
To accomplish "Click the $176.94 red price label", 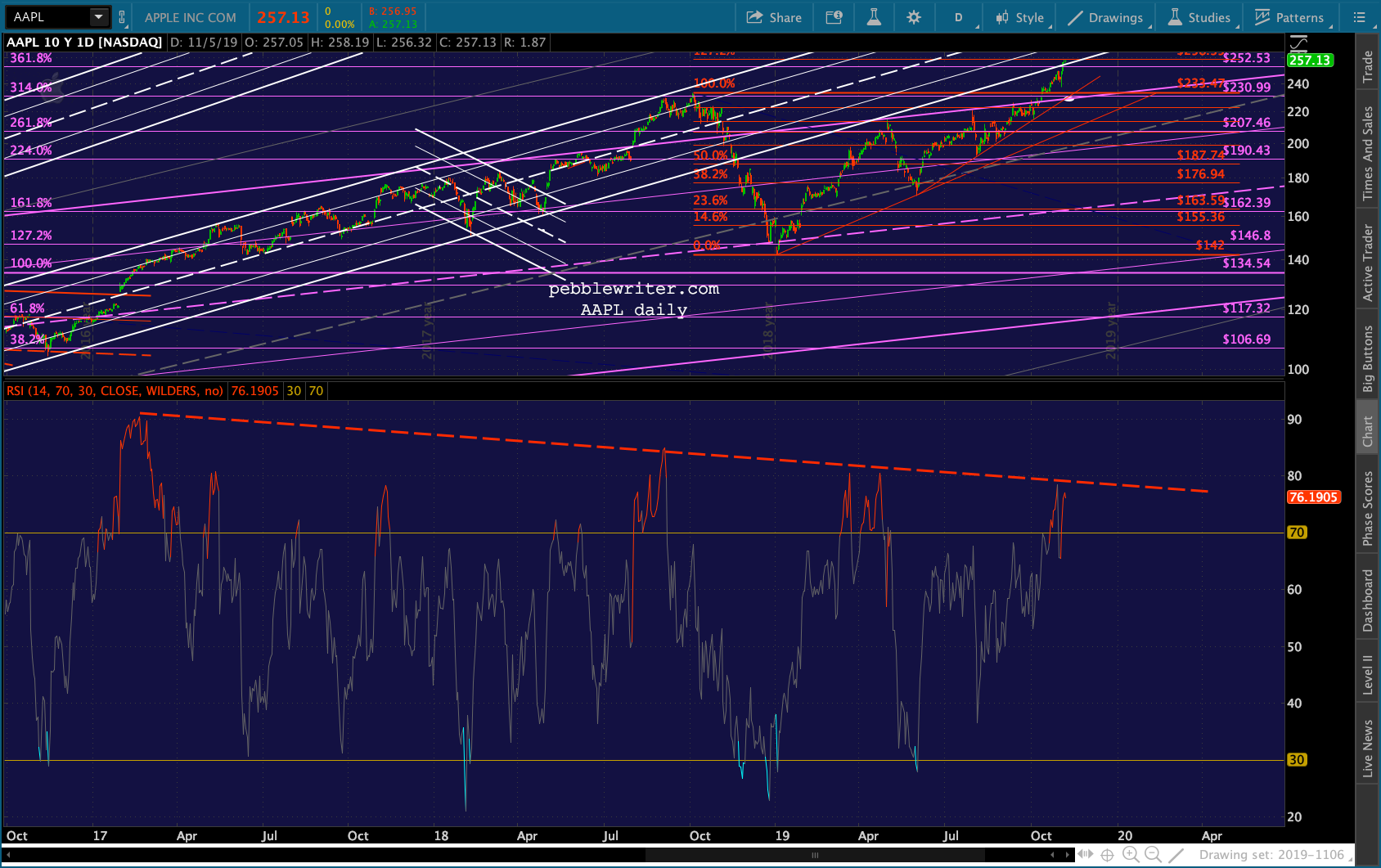I will 1200,174.
